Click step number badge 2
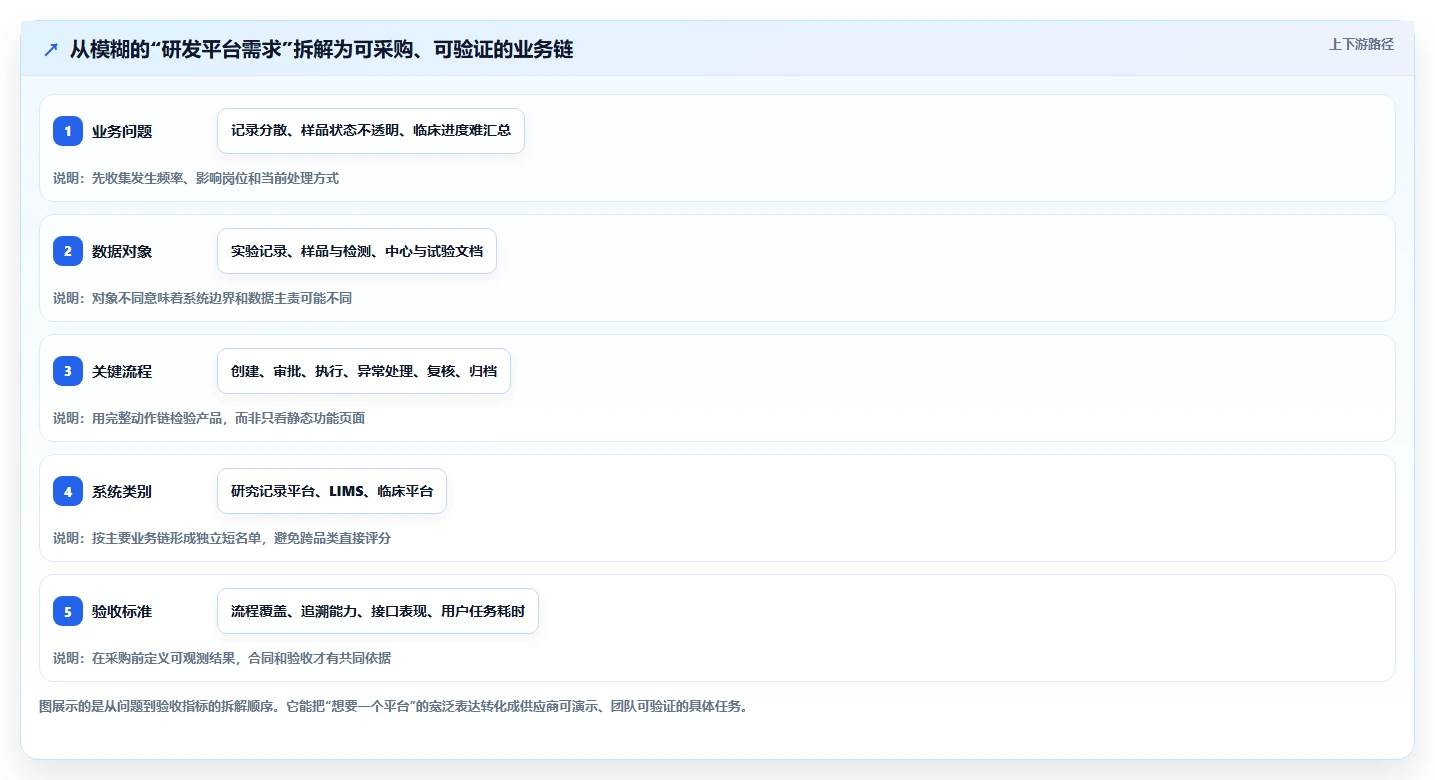This screenshot has height=780, width=1435. point(68,251)
